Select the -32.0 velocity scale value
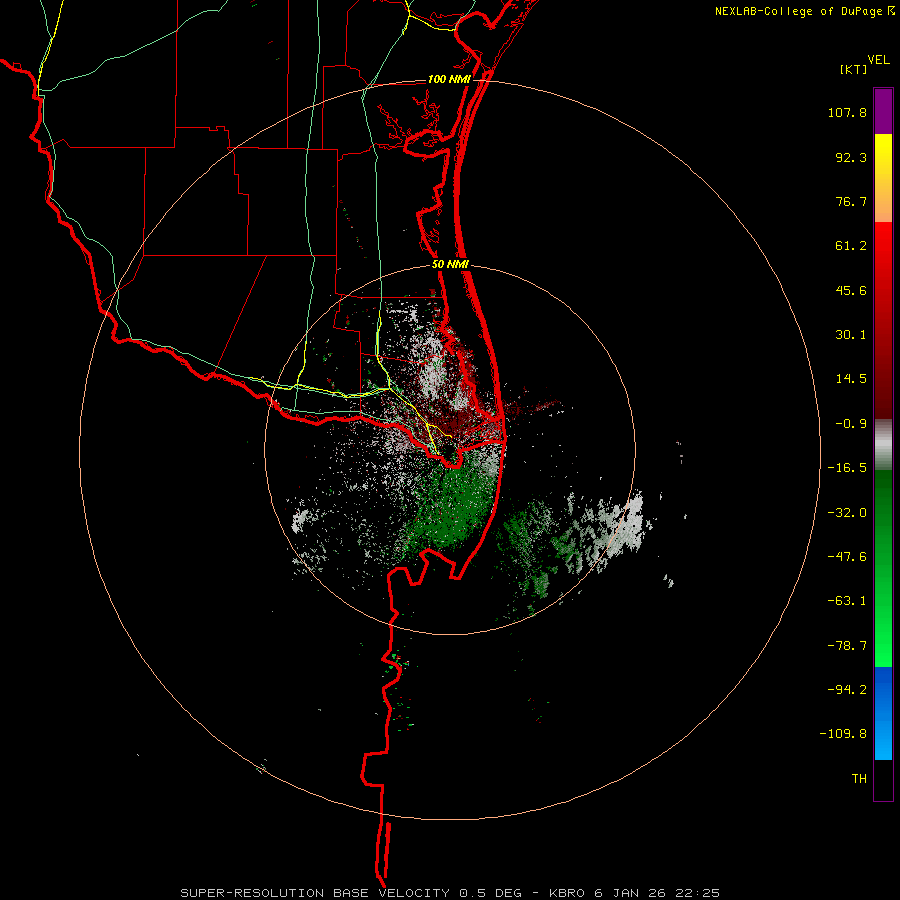Image resolution: width=900 pixels, height=900 pixels. click(x=847, y=513)
